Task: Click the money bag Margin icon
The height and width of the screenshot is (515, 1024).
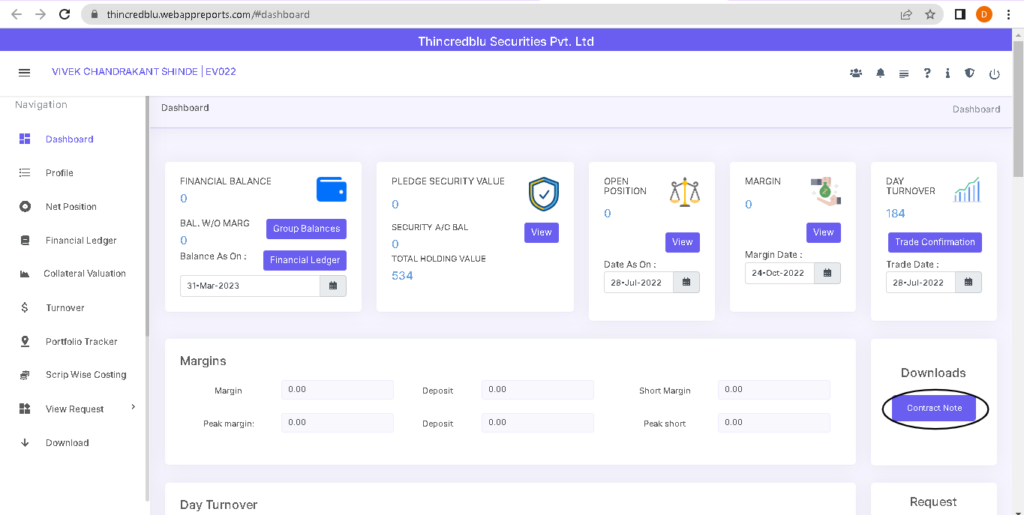Action: 825,191
